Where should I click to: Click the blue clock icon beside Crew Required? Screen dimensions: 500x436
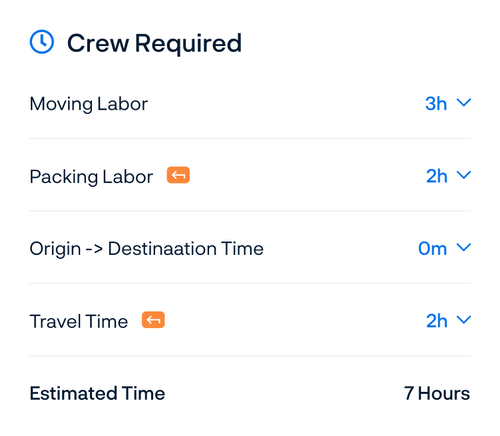pyautogui.click(x=42, y=42)
